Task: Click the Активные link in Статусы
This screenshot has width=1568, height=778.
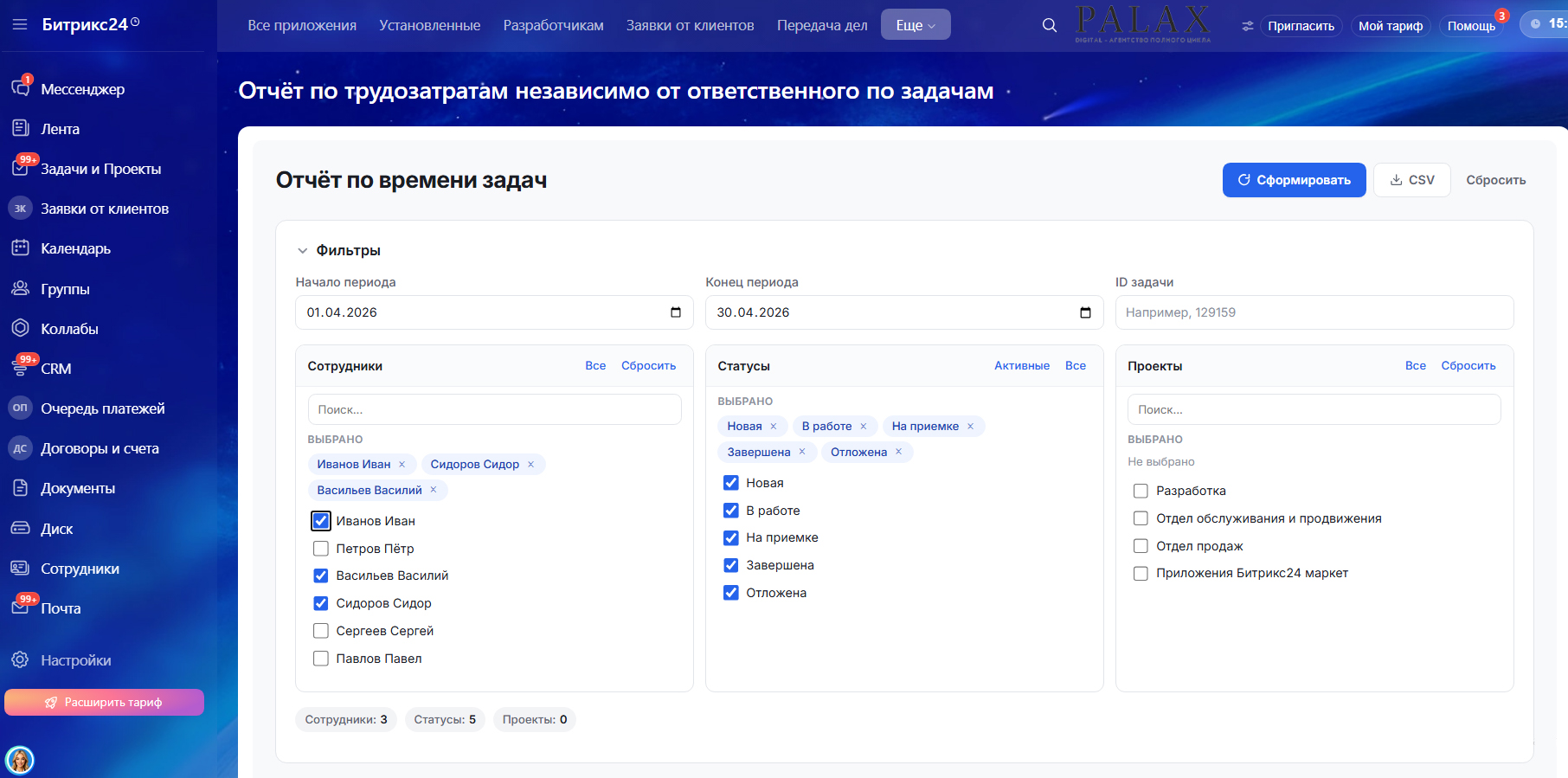Action: pyautogui.click(x=1021, y=366)
